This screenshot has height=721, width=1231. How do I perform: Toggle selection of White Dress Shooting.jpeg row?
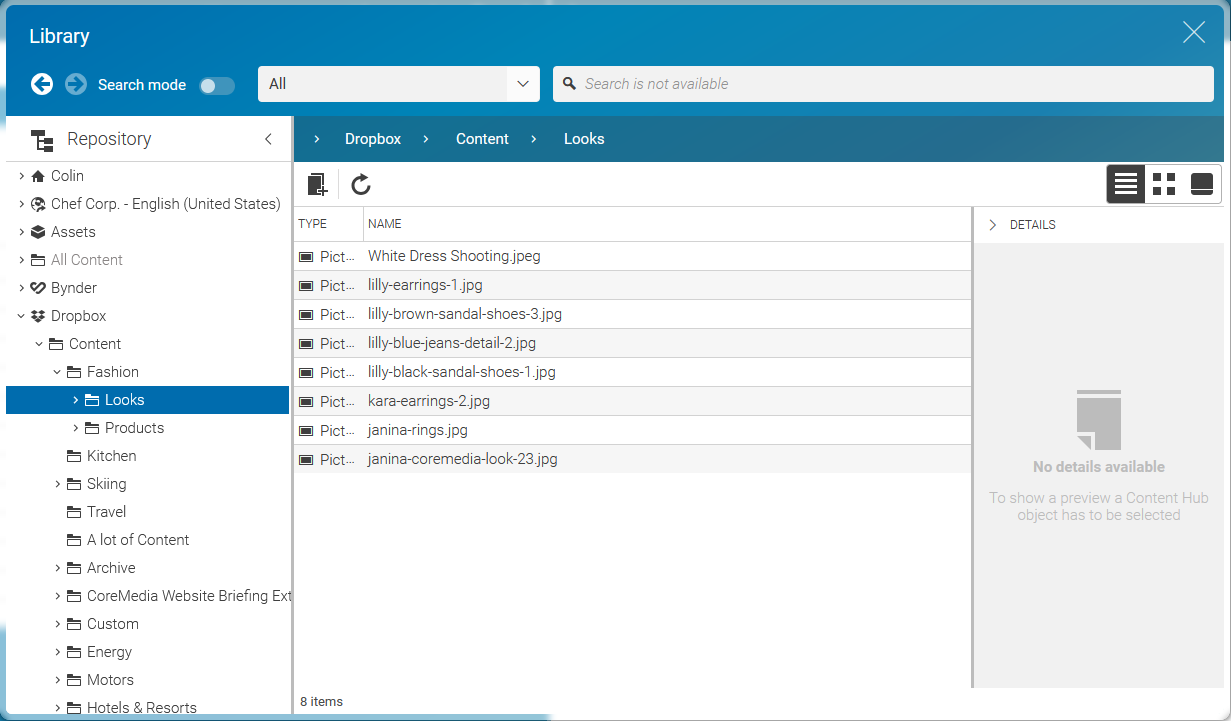(x=454, y=256)
